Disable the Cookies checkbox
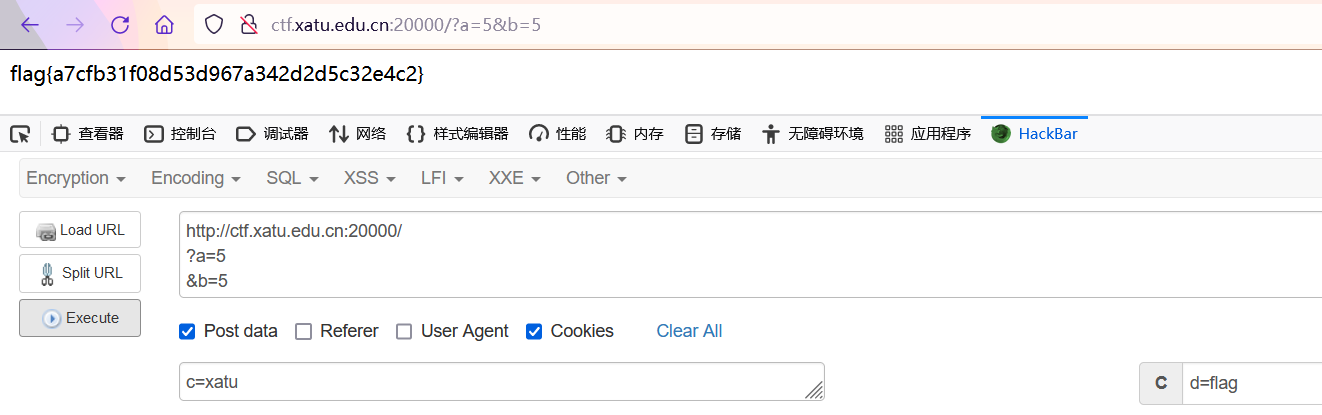The width and height of the screenshot is (1322, 415). tap(534, 331)
